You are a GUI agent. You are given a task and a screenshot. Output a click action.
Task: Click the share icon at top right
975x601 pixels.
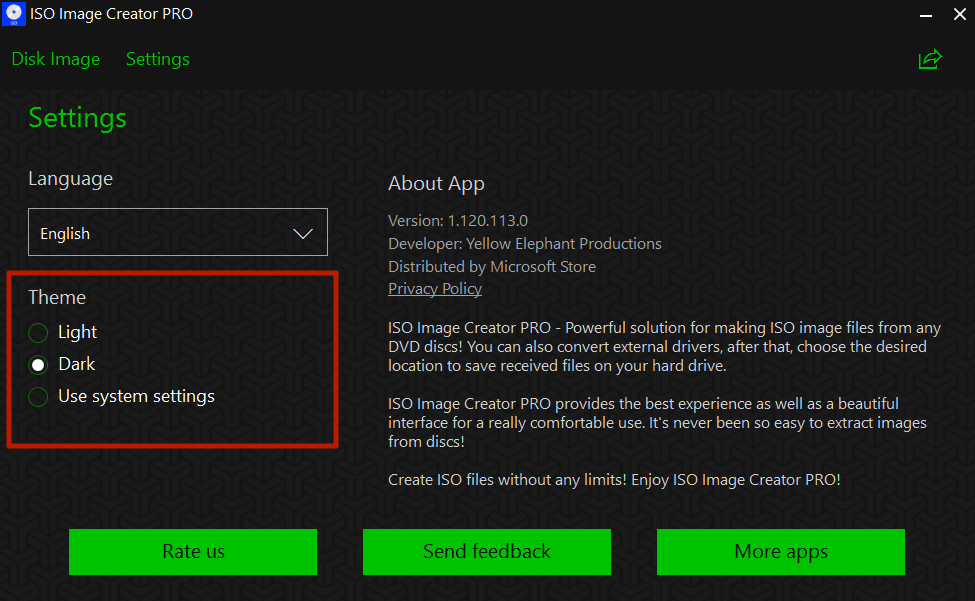pyautogui.click(x=930, y=59)
